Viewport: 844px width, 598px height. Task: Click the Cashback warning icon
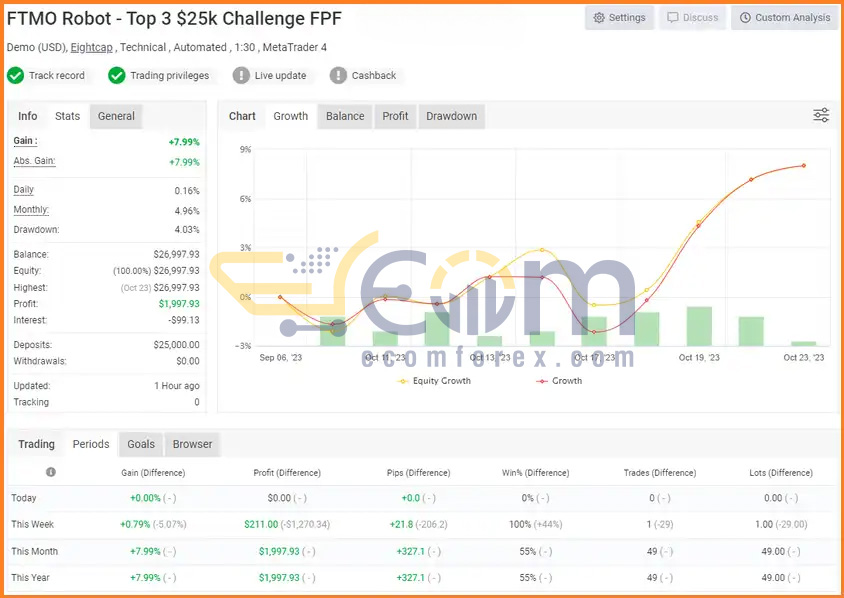coord(338,75)
